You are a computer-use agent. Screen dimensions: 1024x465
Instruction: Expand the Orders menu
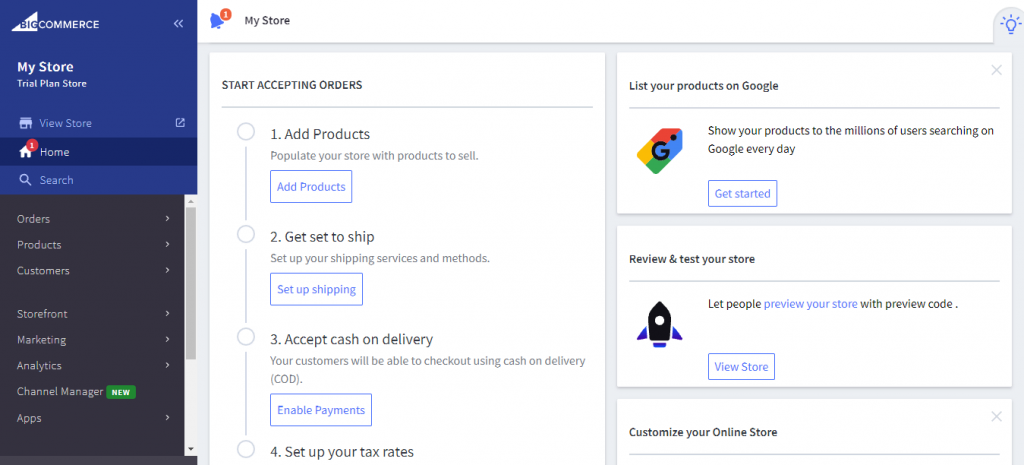pos(33,219)
